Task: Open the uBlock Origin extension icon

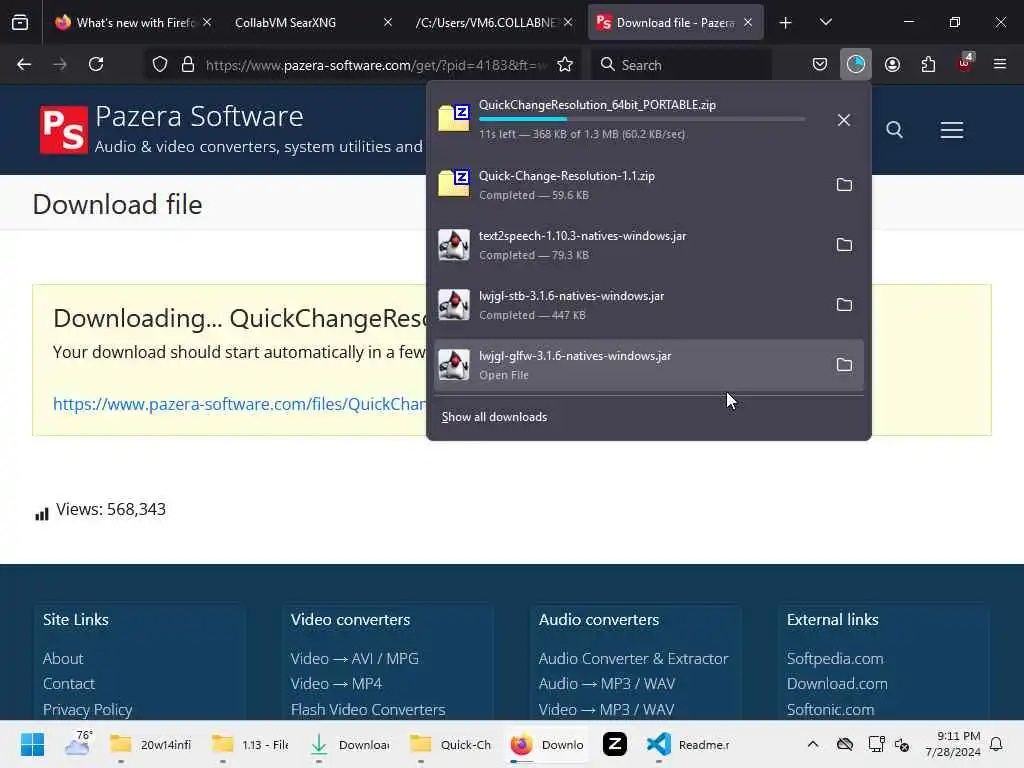Action: pos(965,63)
